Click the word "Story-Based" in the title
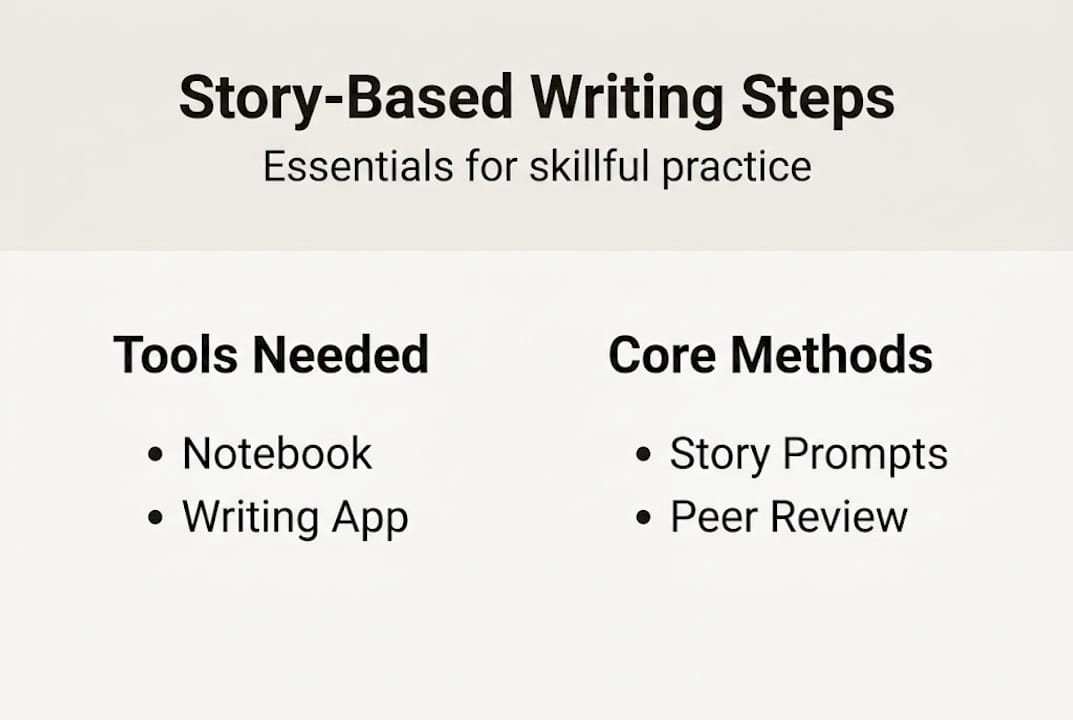Image resolution: width=1073 pixels, height=720 pixels. click(346, 99)
